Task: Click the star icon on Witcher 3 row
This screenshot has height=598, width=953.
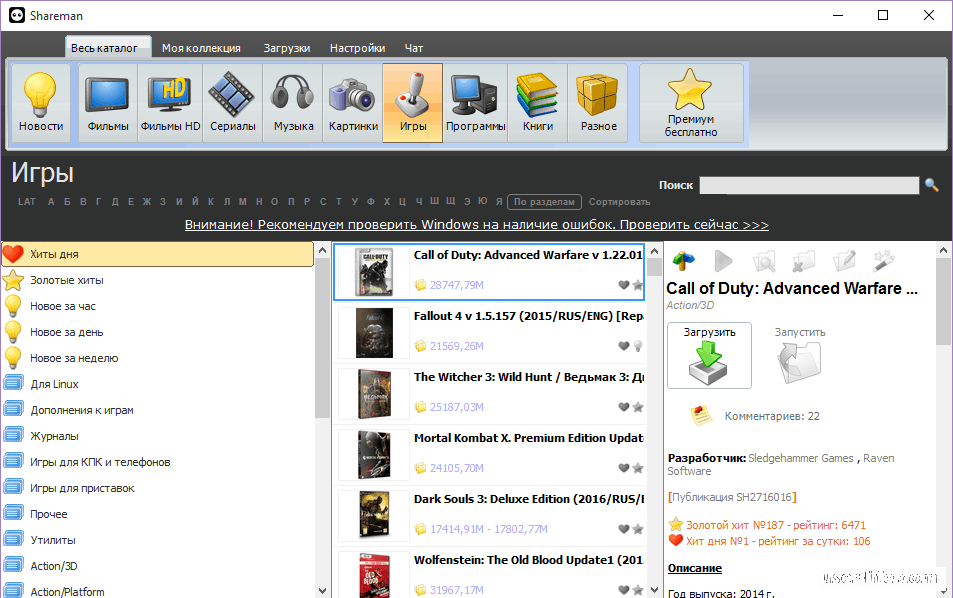Action: tap(638, 407)
